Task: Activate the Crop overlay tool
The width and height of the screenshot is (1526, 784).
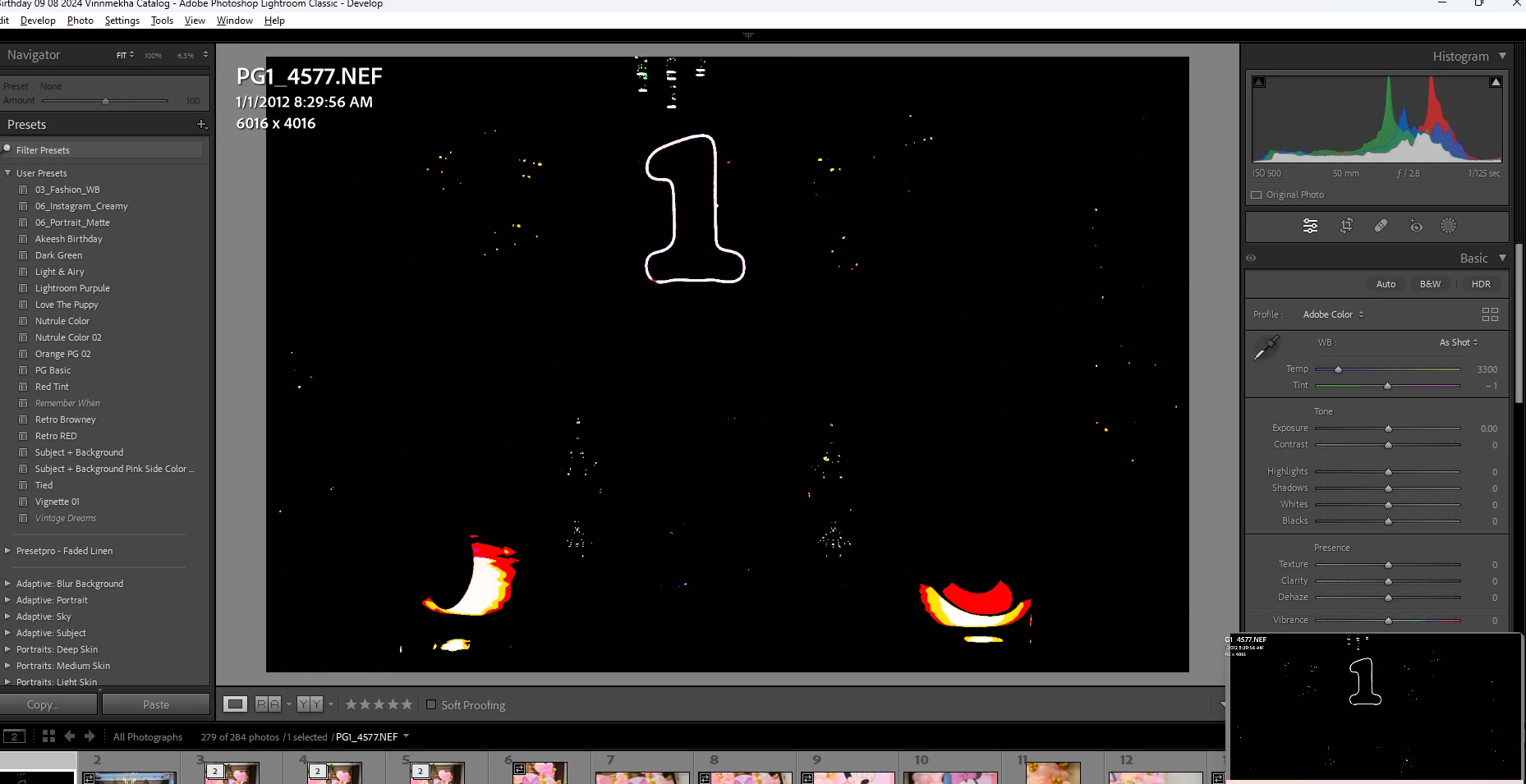Action: tap(1346, 226)
